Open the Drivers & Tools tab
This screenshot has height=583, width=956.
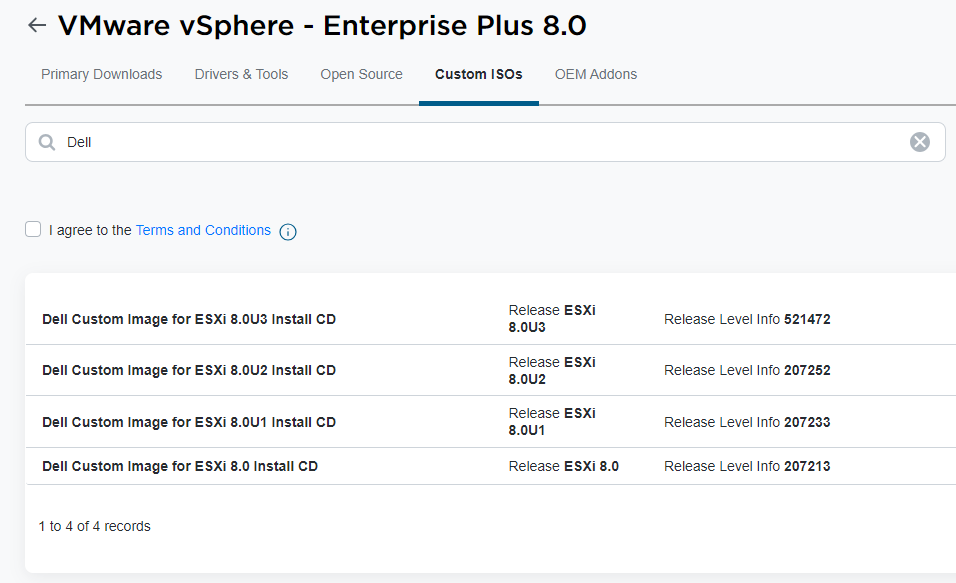[241, 74]
